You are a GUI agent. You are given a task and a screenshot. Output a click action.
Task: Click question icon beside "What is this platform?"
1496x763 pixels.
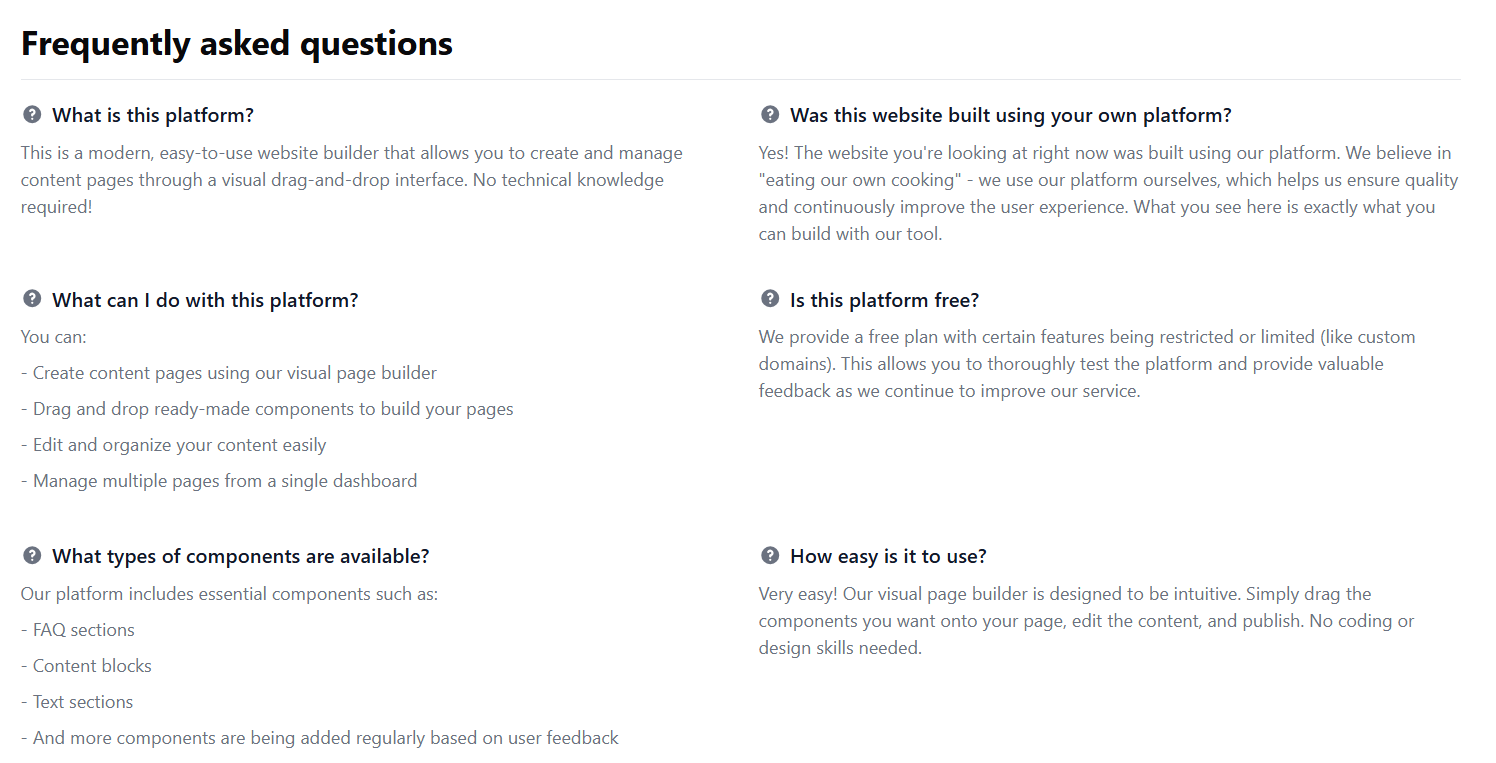(x=32, y=115)
